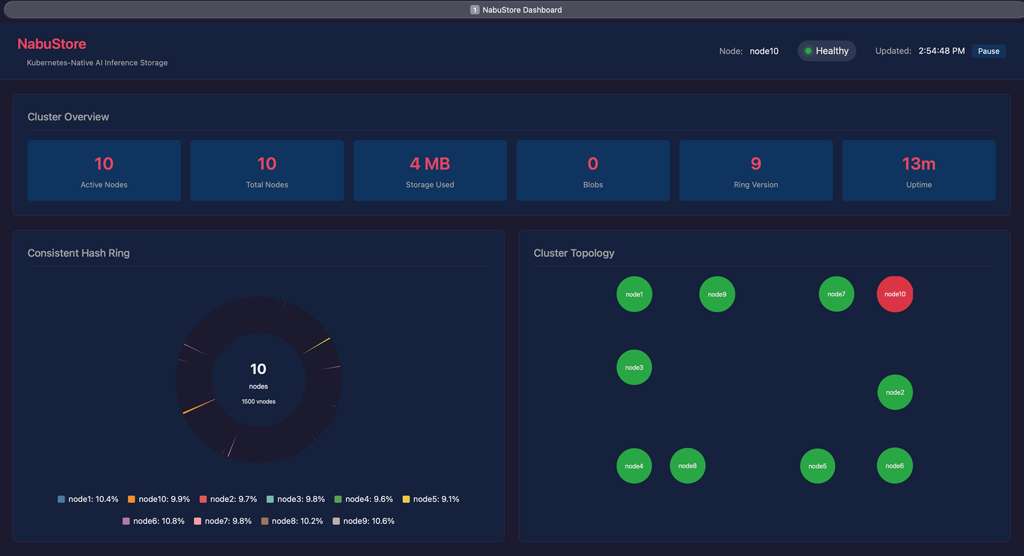Click the "node9: 10.6%" legend text
The image size is (1024, 556).
(x=369, y=521)
